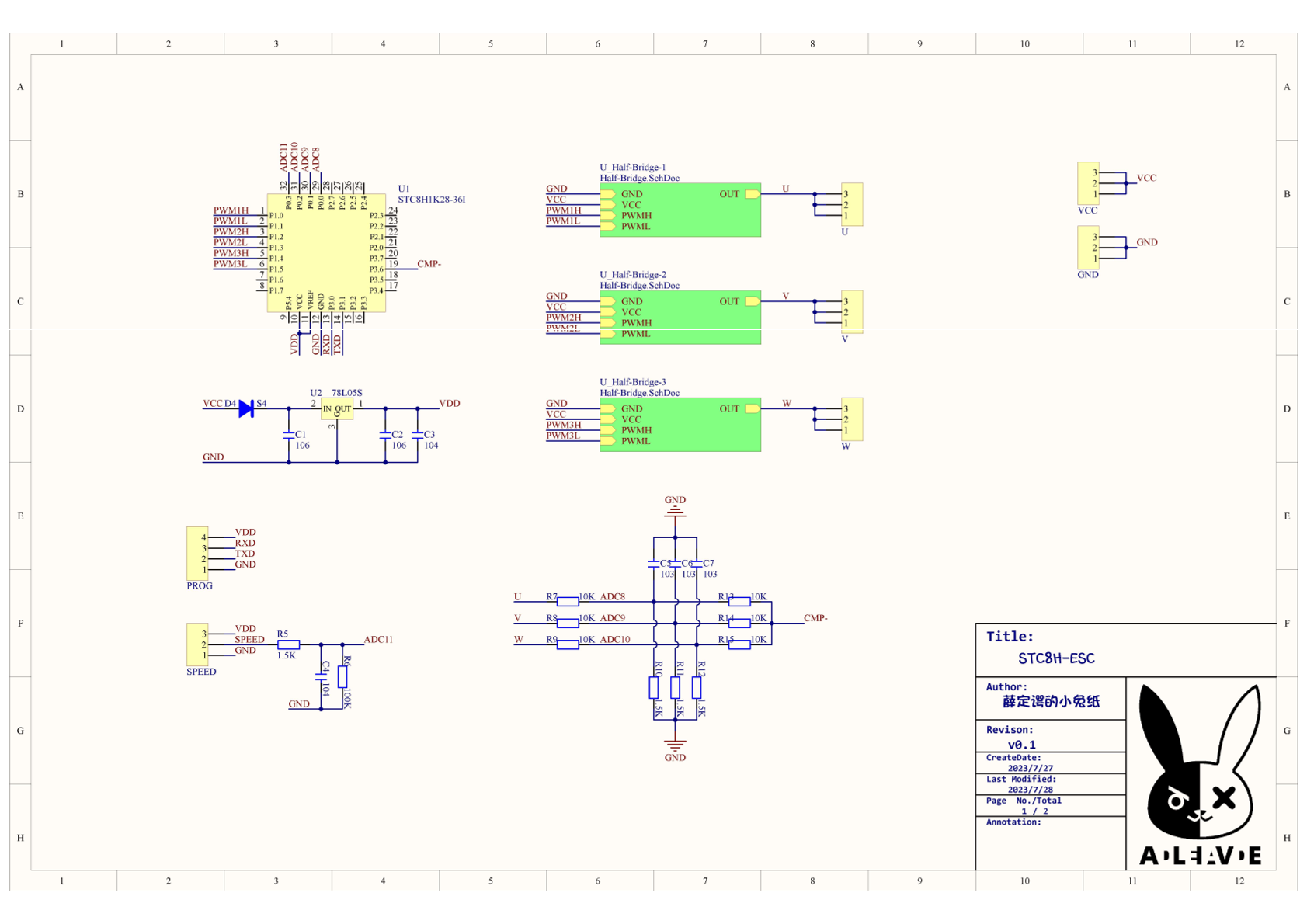Click the R5 1.5K resistor symbol

(288, 644)
